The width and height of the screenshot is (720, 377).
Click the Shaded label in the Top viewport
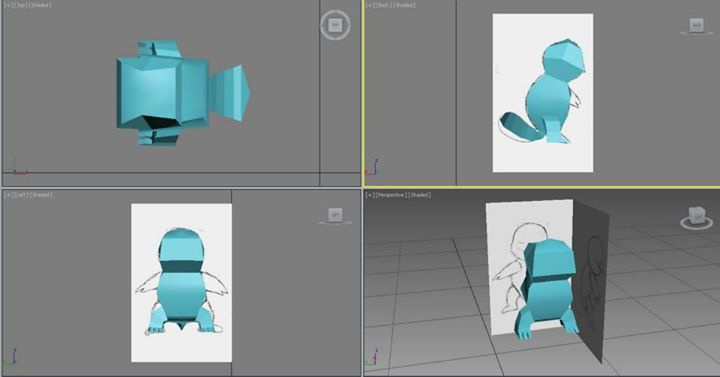39,5
